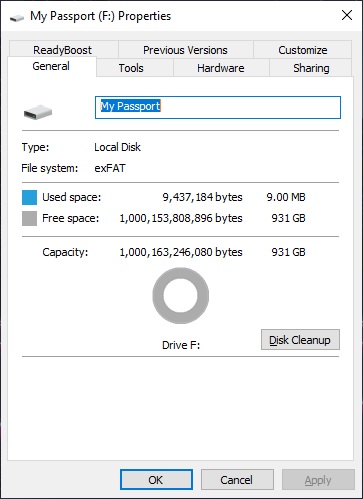The image size is (363, 499).
Task: Click the 'Used space:' label
Action: tap(72, 197)
